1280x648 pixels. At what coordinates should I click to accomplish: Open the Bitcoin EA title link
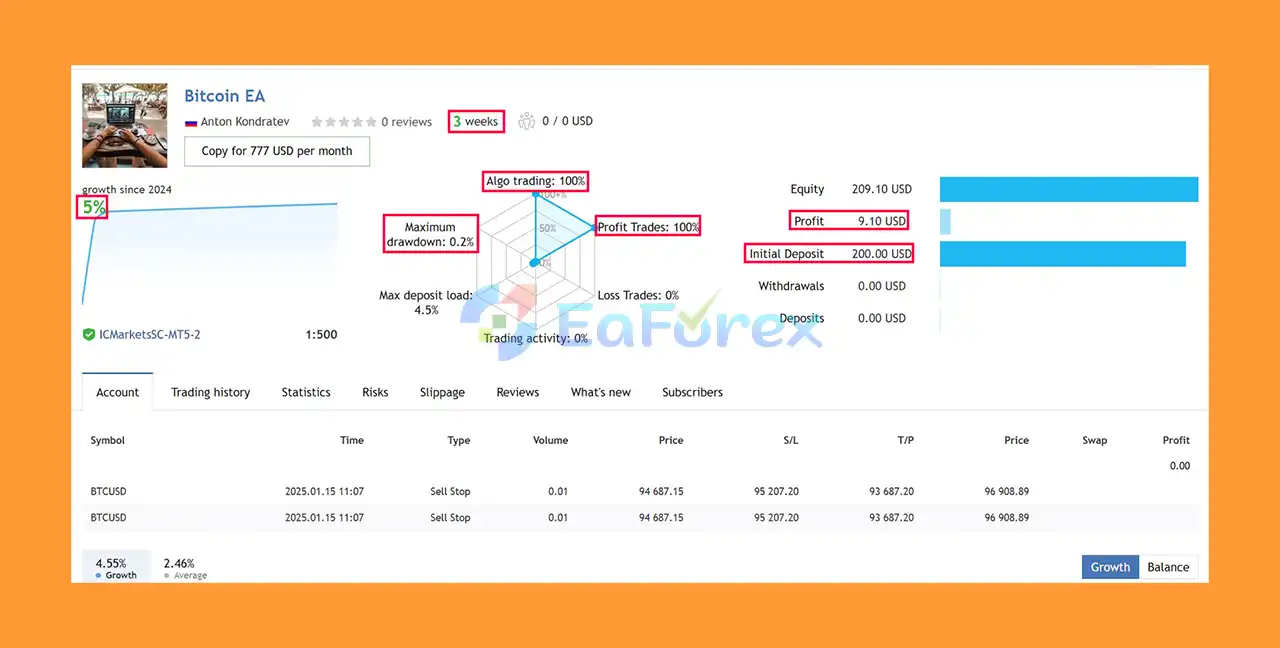pos(225,96)
